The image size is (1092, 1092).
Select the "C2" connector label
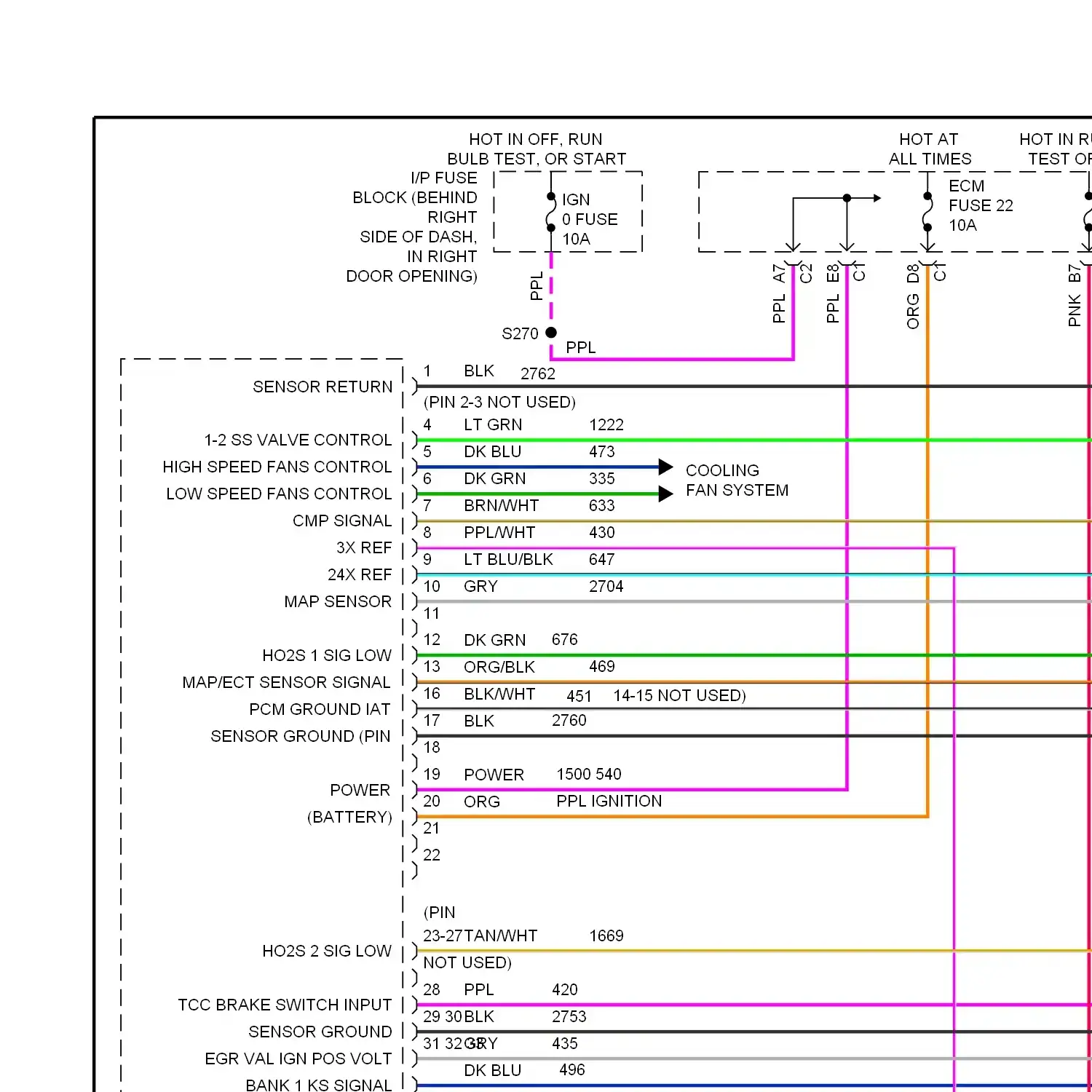click(806, 273)
